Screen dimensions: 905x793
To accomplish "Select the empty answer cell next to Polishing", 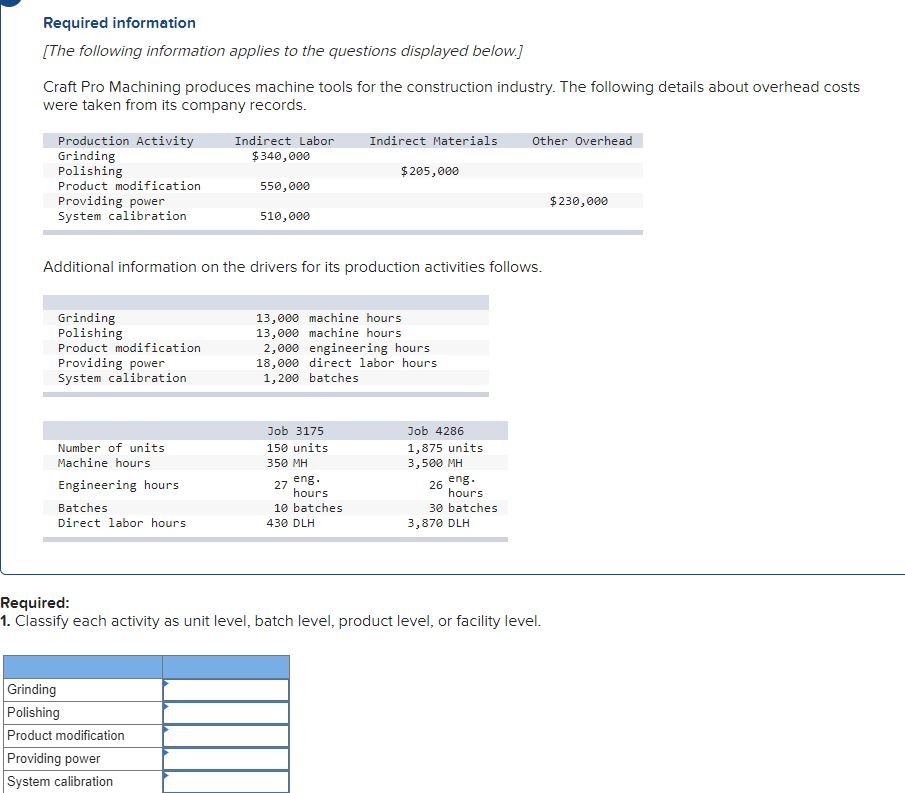I will [230, 712].
